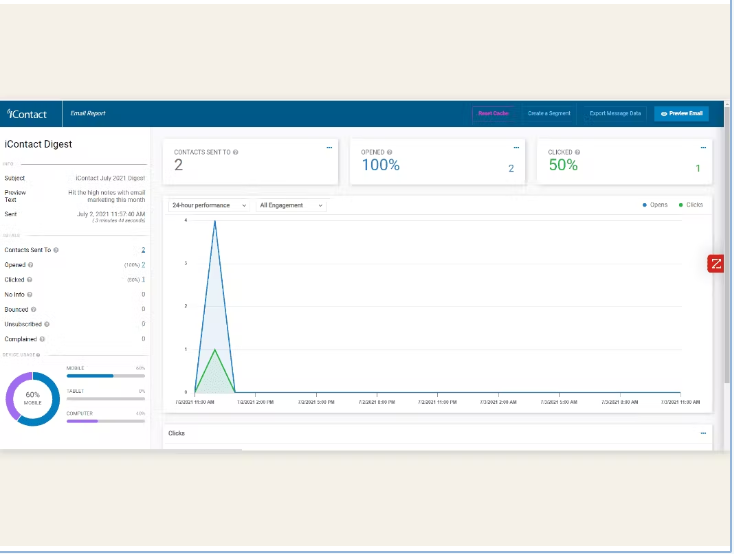Click help icon beside OPENED card title
The width and height of the screenshot is (734, 554).
click(x=389, y=152)
